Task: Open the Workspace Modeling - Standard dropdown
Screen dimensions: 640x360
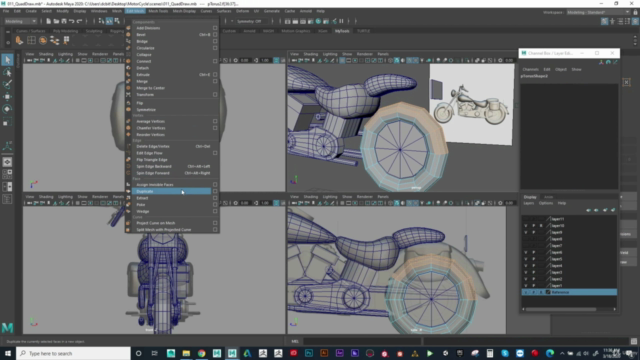Action: pos(599,12)
